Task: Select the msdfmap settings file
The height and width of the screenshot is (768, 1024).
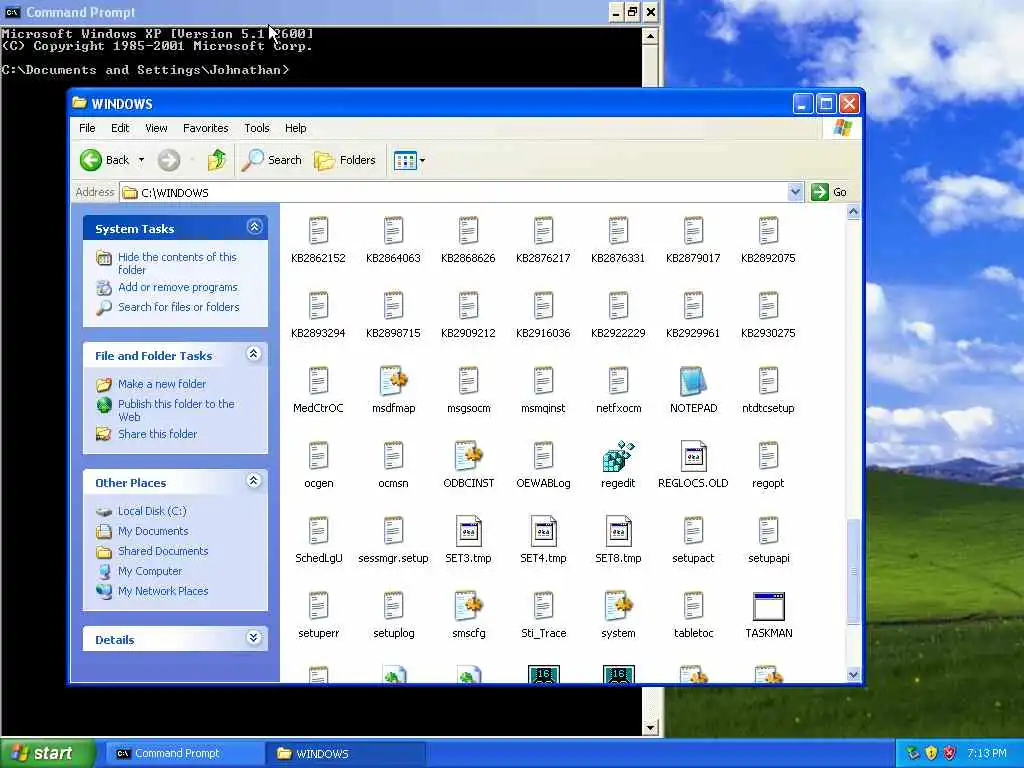Action: point(393,381)
